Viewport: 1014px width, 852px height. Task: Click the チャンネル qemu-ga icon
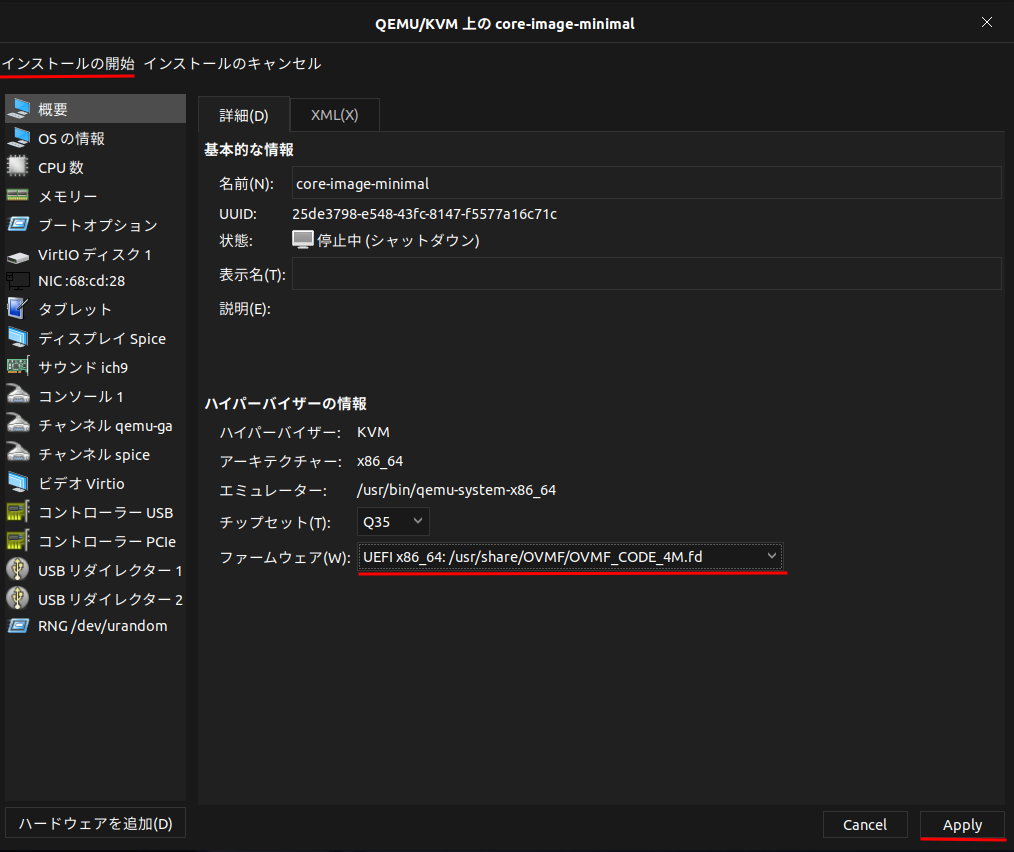pyautogui.click(x=18, y=424)
